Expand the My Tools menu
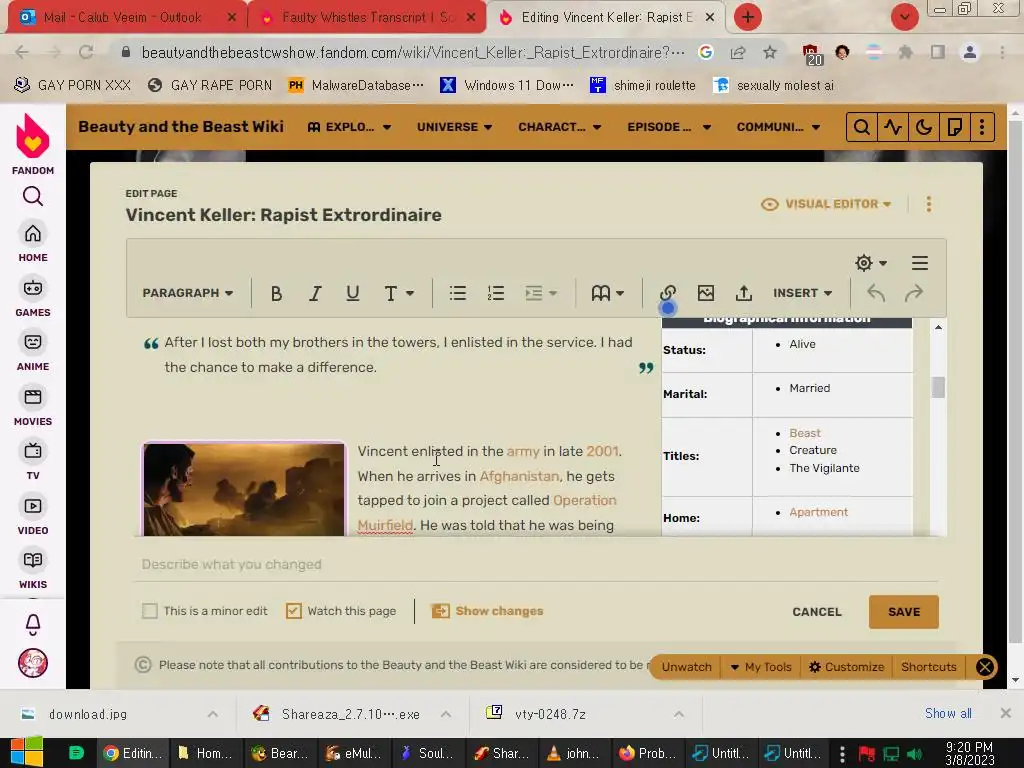Viewport: 1024px width, 768px height. point(761,667)
